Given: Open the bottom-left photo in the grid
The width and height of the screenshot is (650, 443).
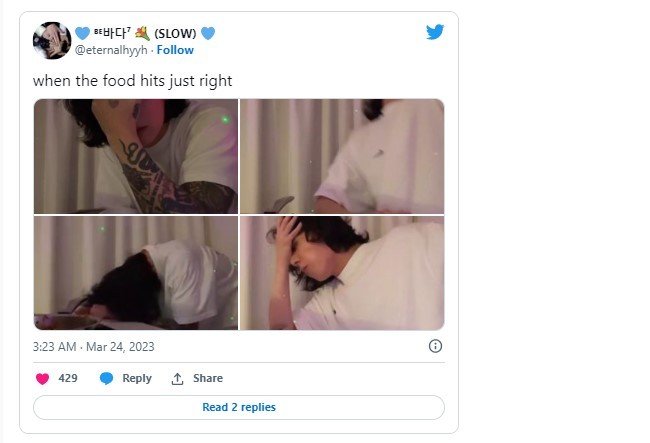Looking at the screenshot, I should [x=136, y=273].
